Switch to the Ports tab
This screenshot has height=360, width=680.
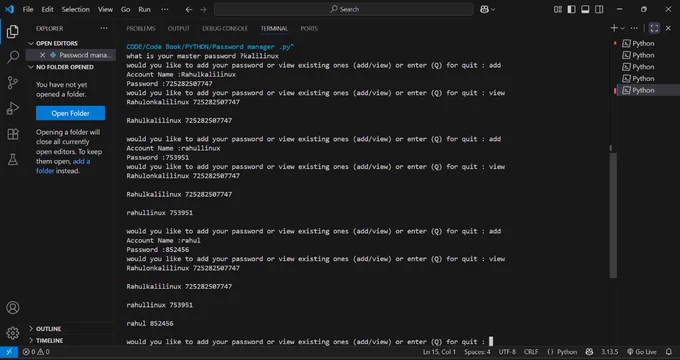[x=309, y=29]
